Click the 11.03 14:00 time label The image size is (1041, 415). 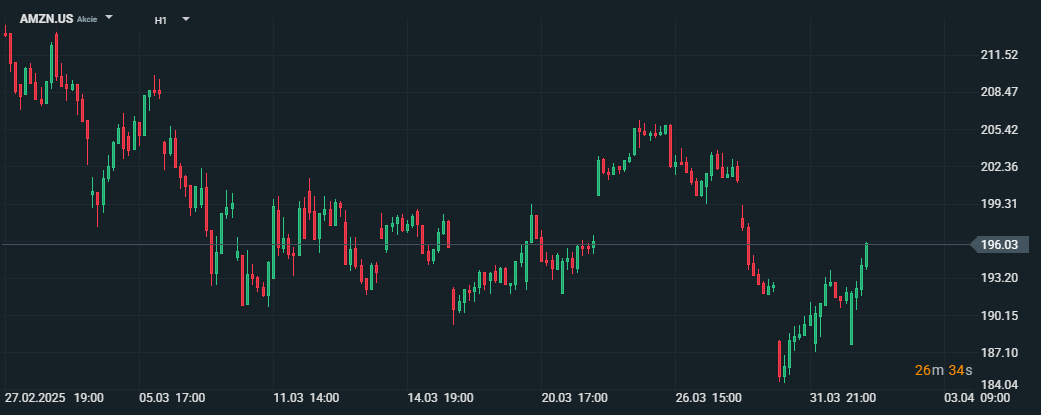pyautogui.click(x=306, y=398)
